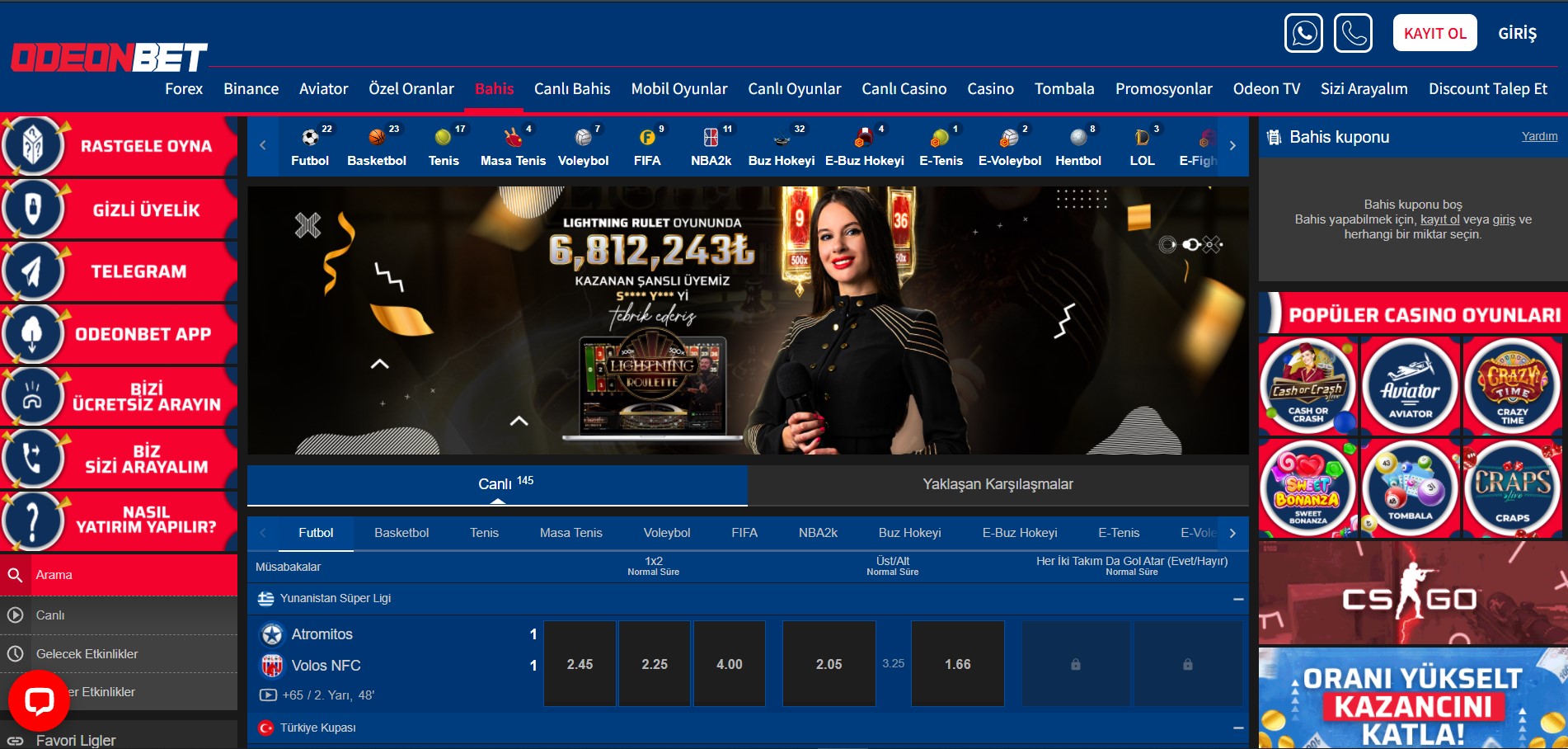Open Cash or Crash casino game
1568x749 pixels.
click(x=1308, y=385)
